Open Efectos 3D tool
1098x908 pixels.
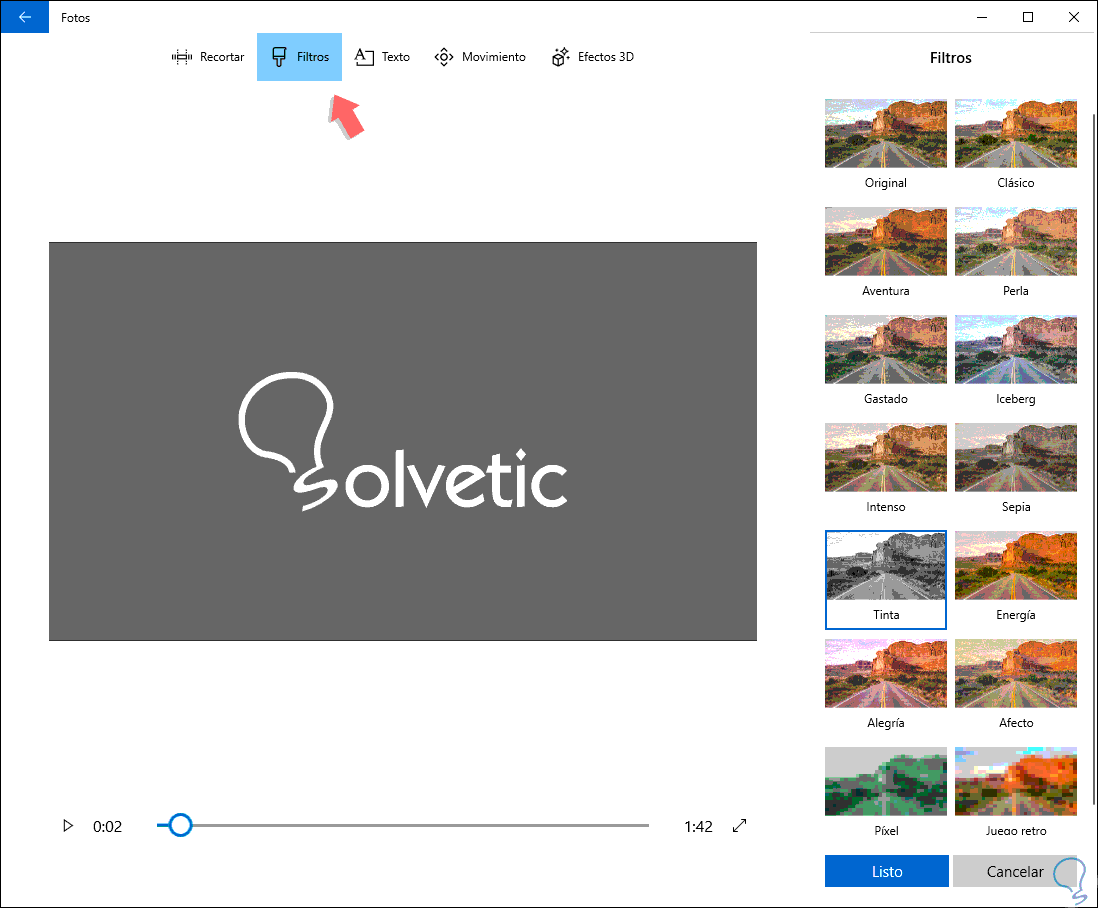pos(592,57)
